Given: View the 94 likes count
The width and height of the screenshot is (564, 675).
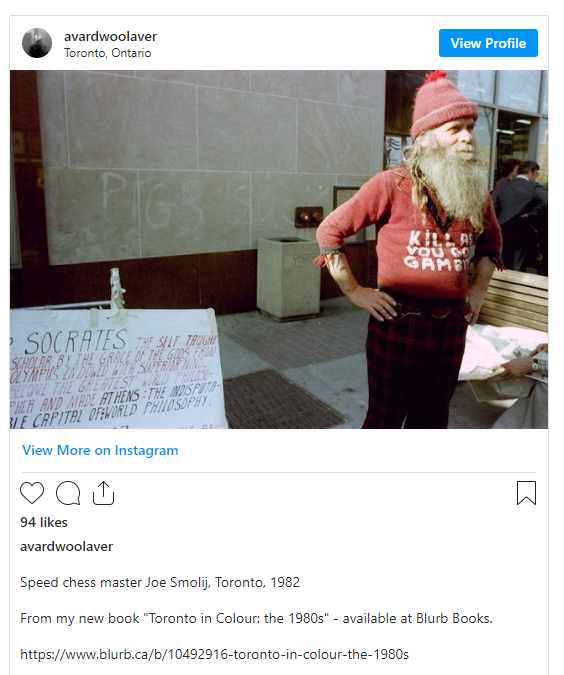Looking at the screenshot, I should click(44, 522).
